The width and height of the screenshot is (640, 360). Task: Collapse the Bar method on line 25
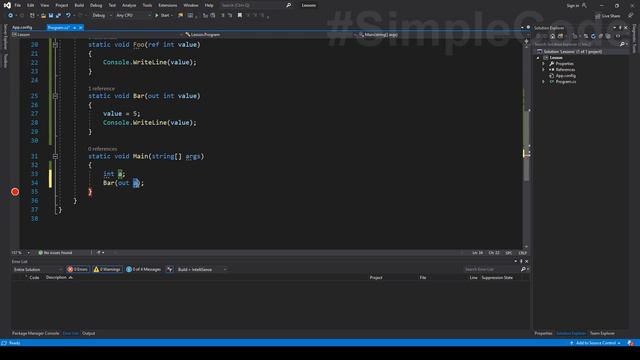pos(55,96)
